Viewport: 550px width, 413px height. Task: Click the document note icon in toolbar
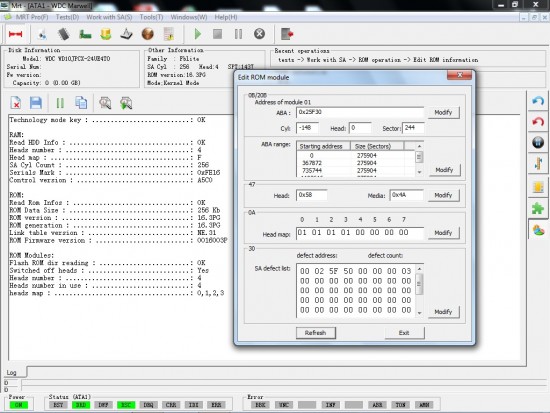pyautogui.click(x=169, y=34)
